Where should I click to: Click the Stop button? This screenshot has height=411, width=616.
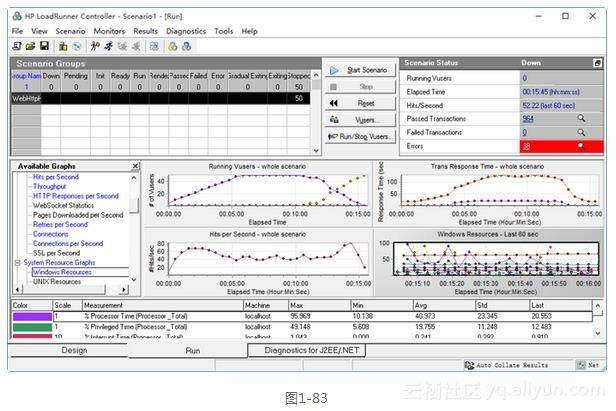point(360,87)
